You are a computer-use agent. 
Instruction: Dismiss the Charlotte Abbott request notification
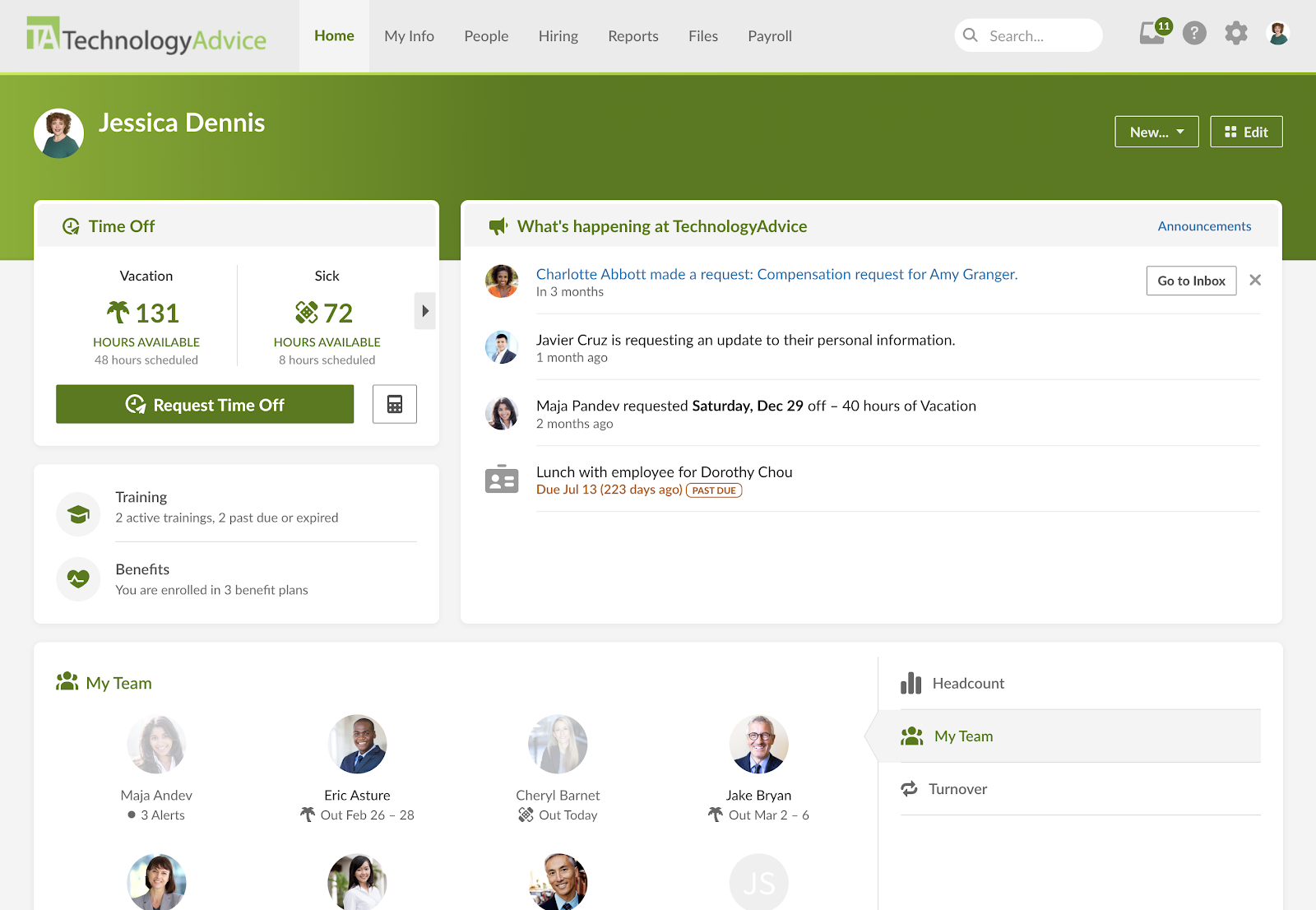point(1255,280)
